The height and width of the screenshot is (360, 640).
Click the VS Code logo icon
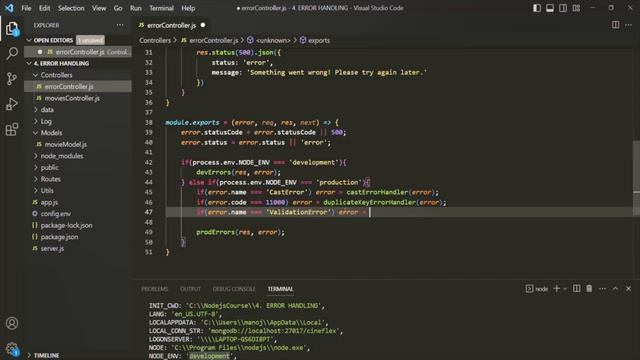click(x=9, y=8)
